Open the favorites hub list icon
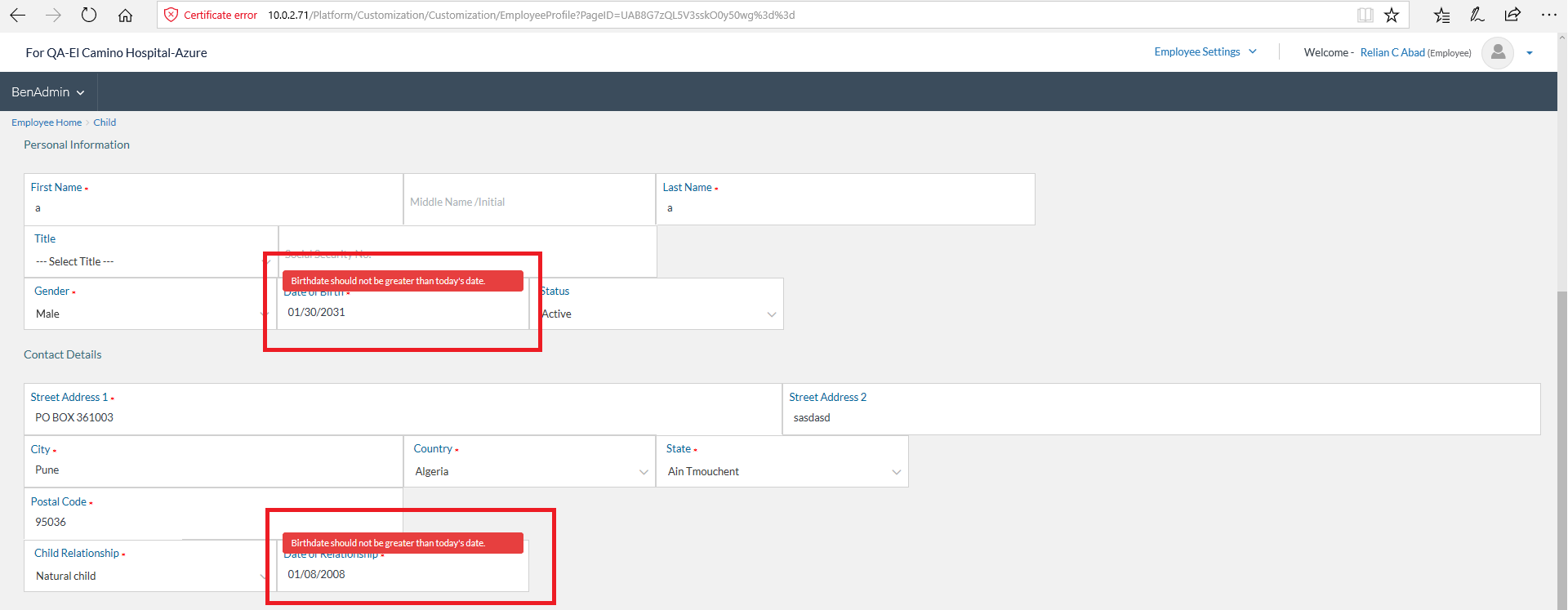Image resolution: width=1568 pixels, height=610 pixels. point(1442,15)
